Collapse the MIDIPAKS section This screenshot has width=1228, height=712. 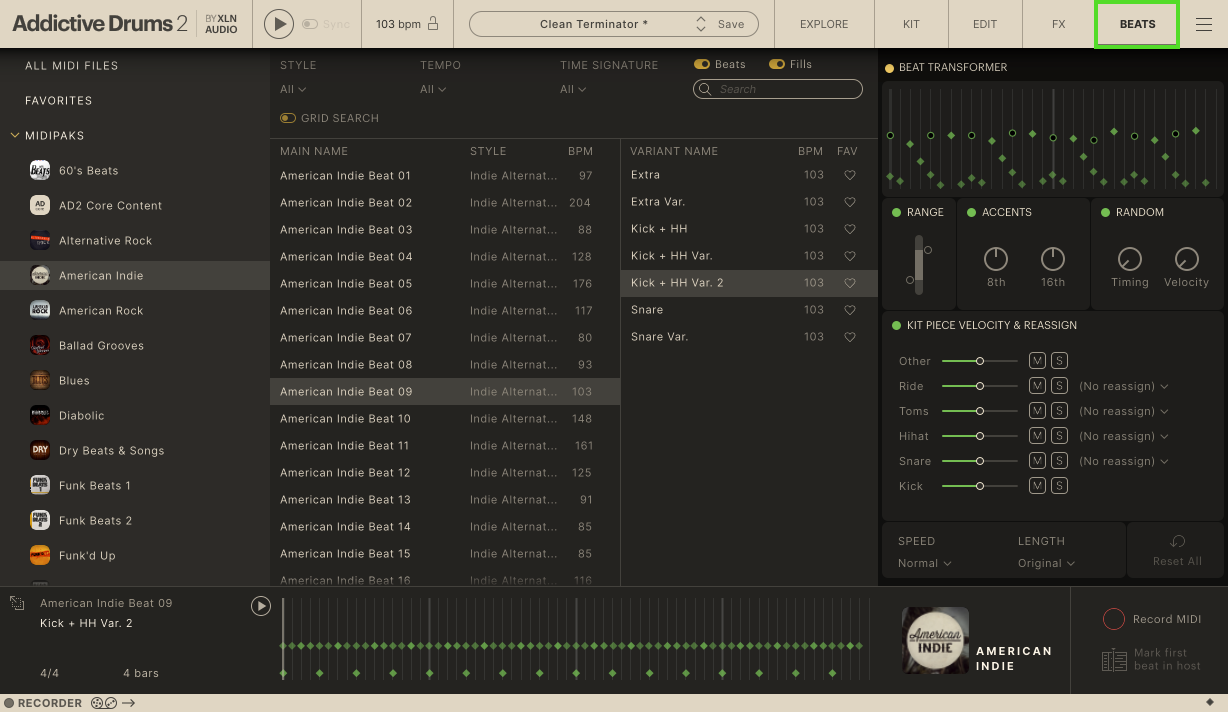pyautogui.click(x=15, y=135)
